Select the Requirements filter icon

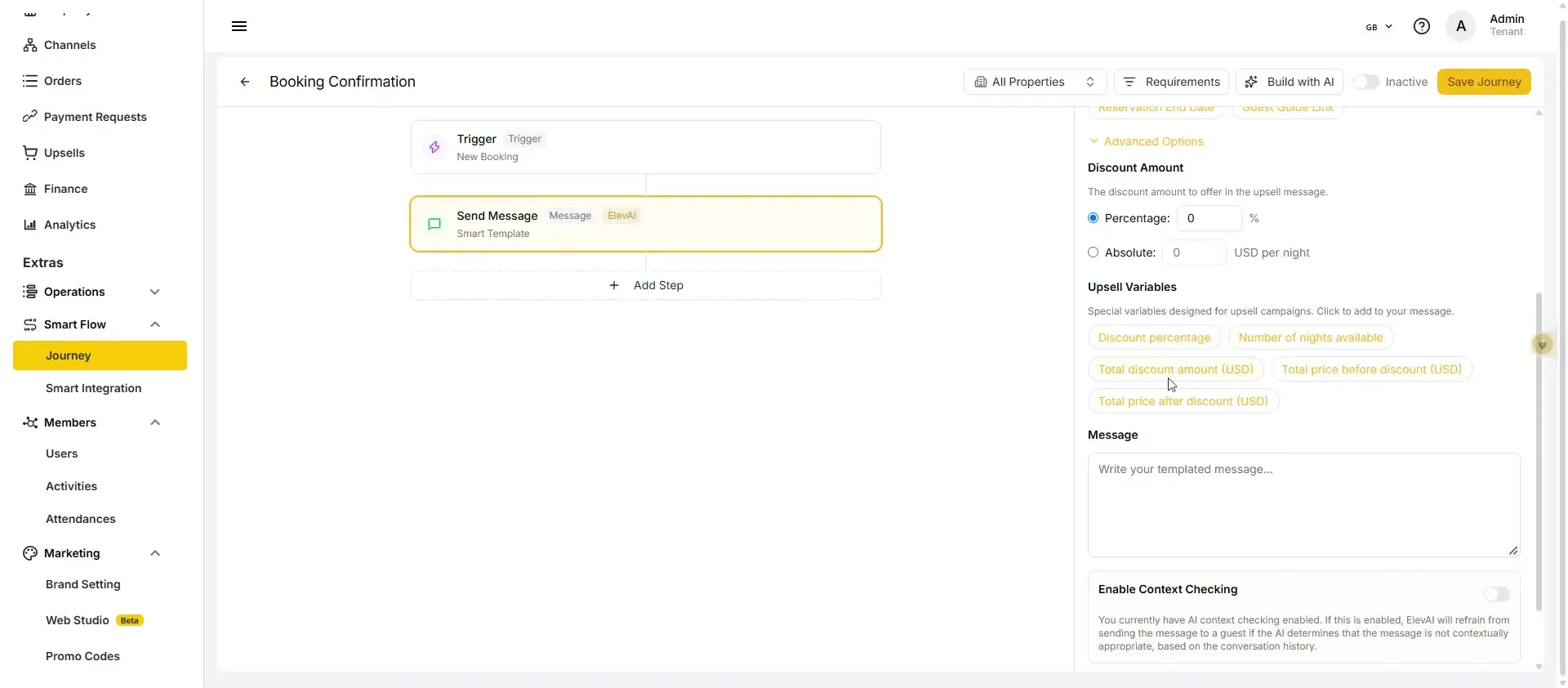1129,82
